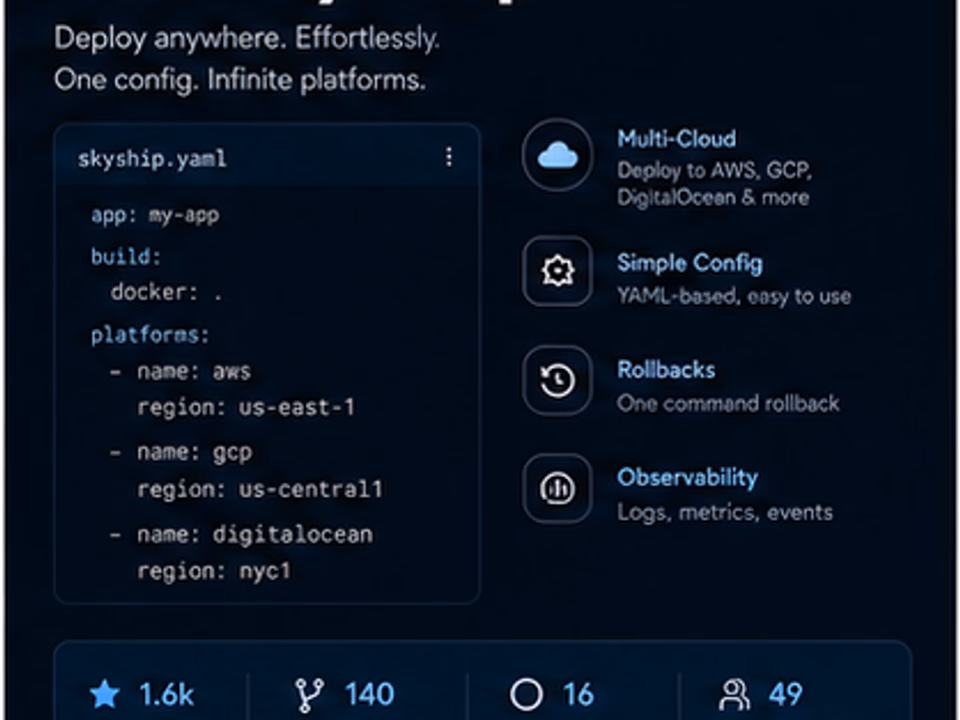Click the "platforms:" key in the YAML

(x=150, y=335)
